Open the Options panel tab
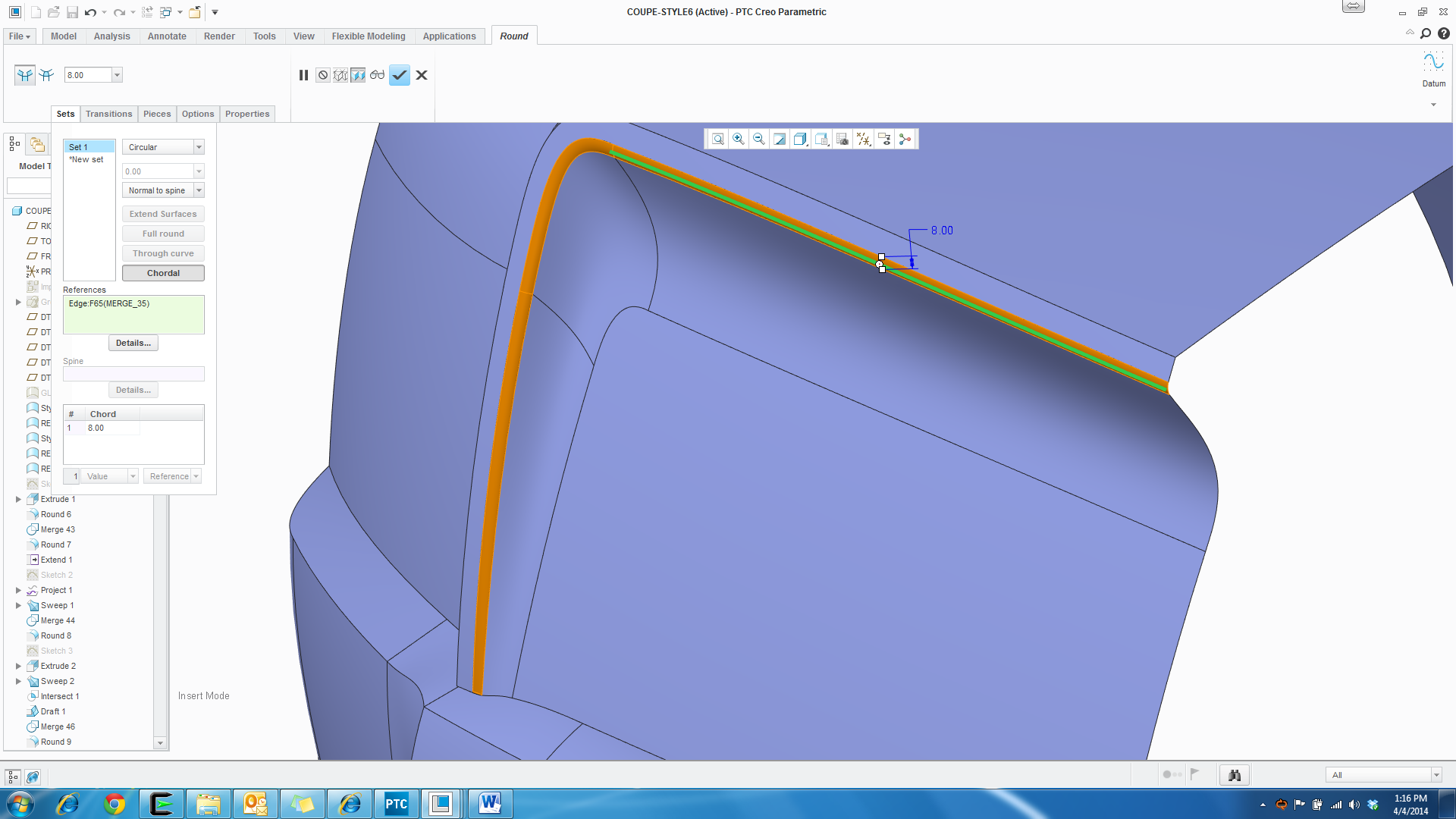Viewport: 1456px width, 819px height. click(198, 114)
